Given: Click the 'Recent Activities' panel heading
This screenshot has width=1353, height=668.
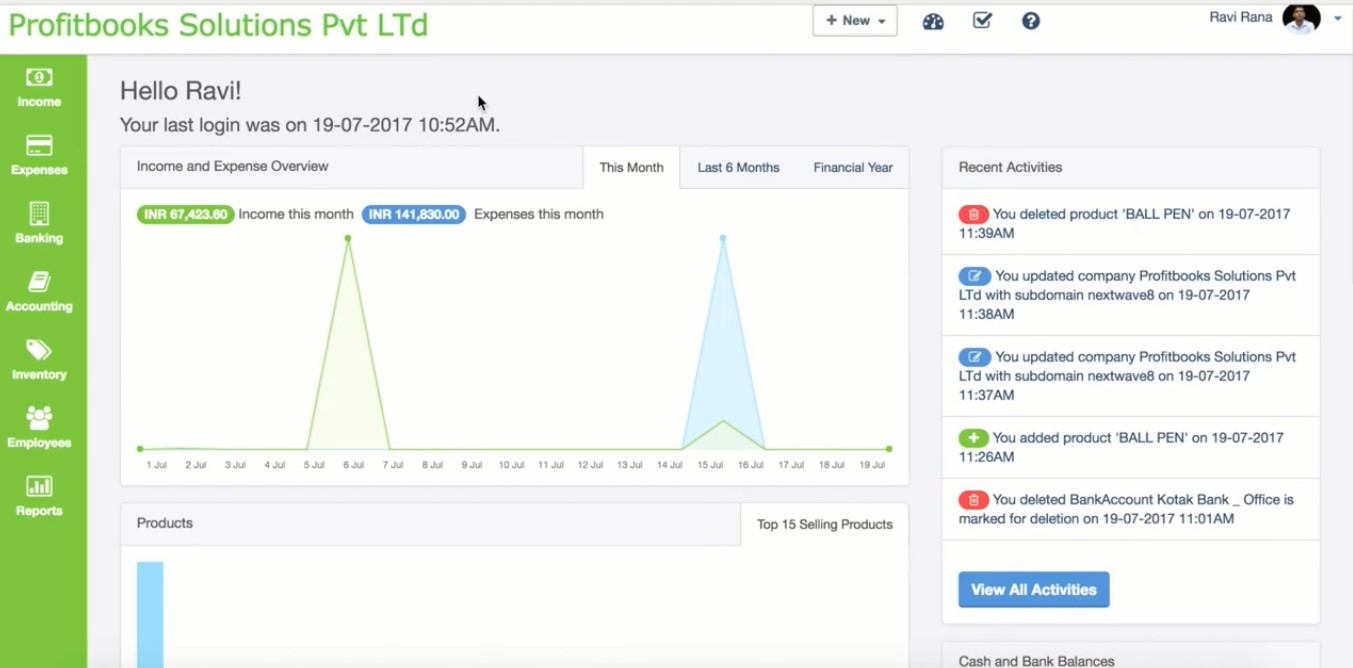Looking at the screenshot, I should [1010, 167].
